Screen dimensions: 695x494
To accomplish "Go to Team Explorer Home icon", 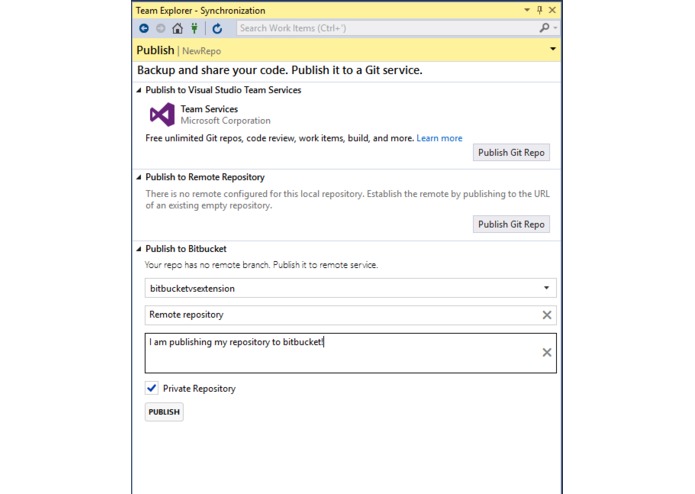I will (177, 28).
